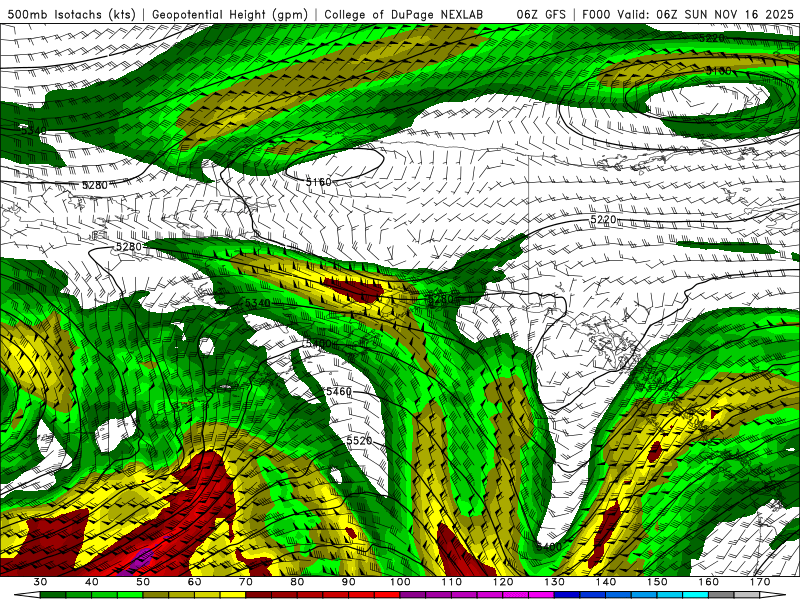Click the 80 value on the color scale
Viewport: 800px width, 600px height.
pyautogui.click(x=297, y=582)
